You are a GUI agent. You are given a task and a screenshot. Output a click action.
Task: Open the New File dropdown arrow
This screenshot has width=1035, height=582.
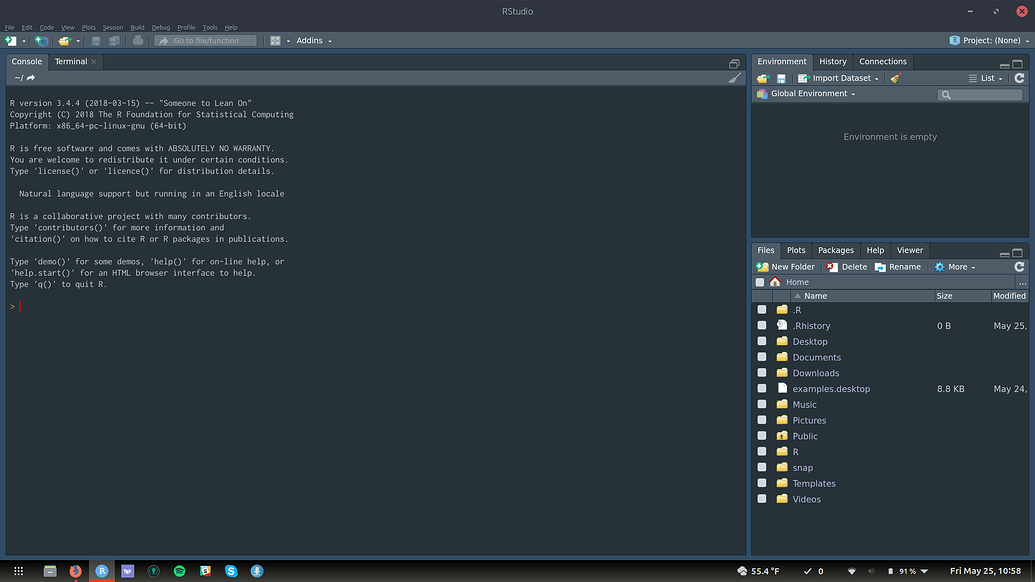pyautogui.click(x=24, y=41)
